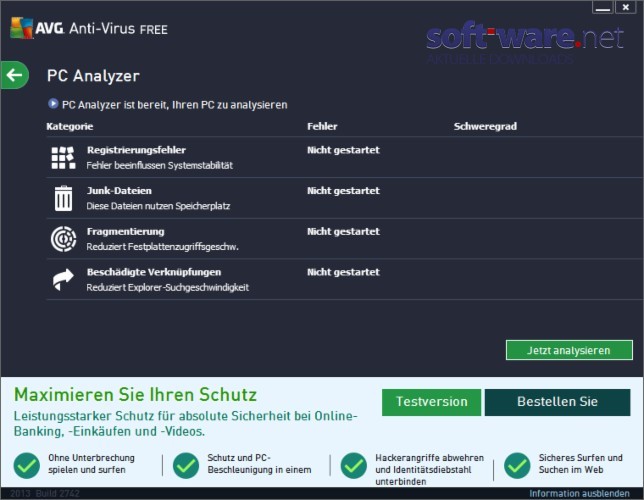Click the Testversion button
The image size is (644, 500).
[431, 402]
